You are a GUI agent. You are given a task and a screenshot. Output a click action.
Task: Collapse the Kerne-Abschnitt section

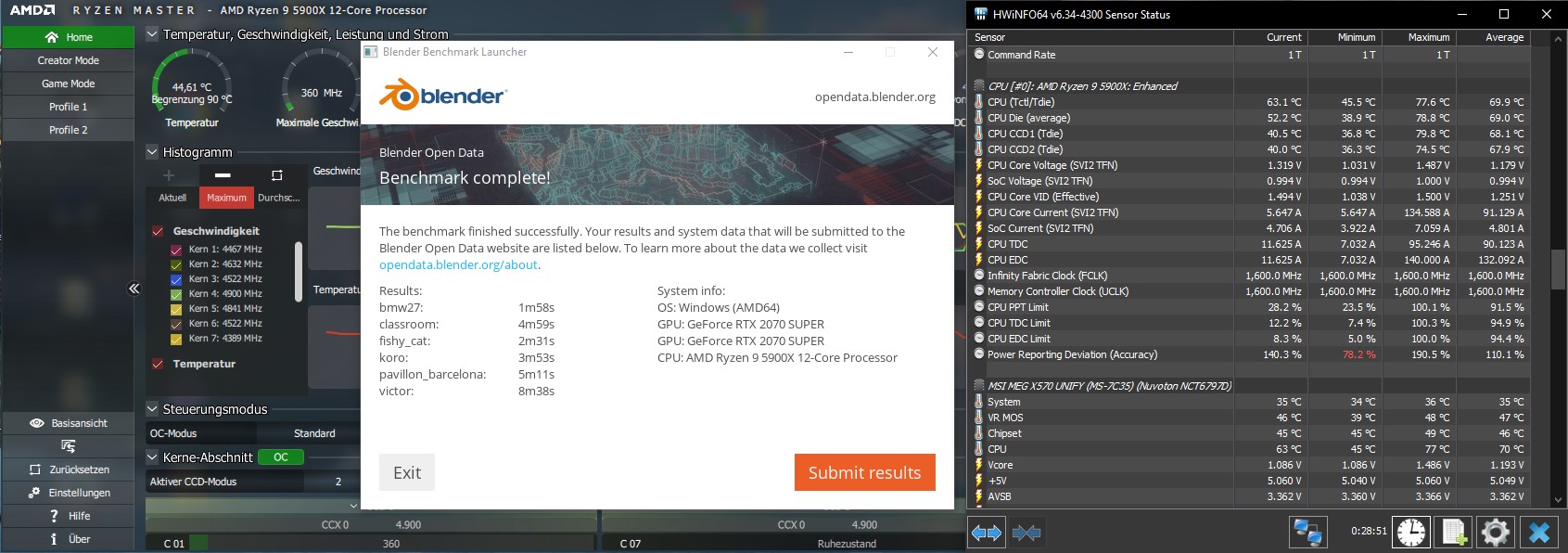point(153,457)
